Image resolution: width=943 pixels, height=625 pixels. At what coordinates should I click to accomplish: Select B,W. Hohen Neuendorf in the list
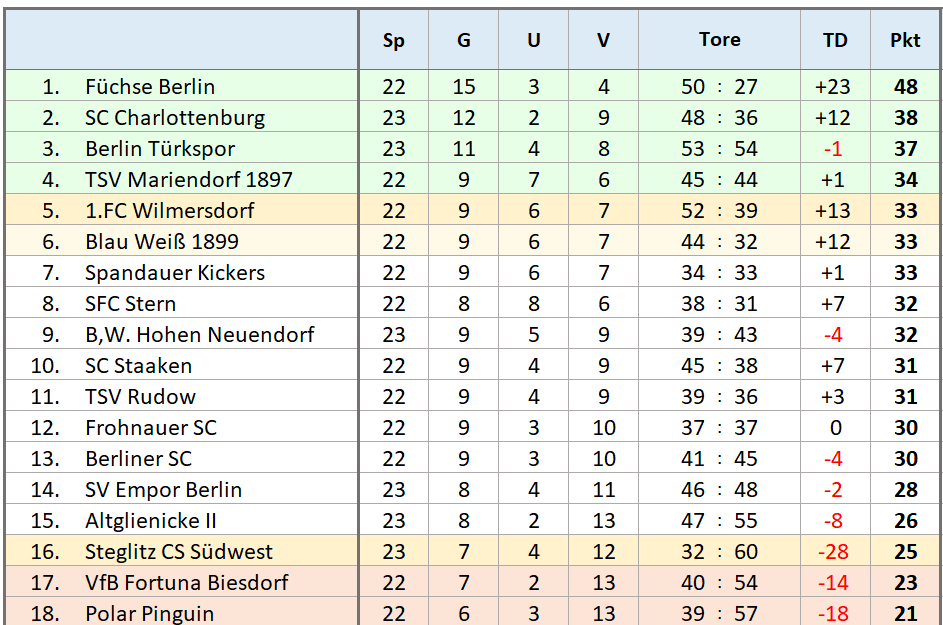pyautogui.click(x=200, y=335)
